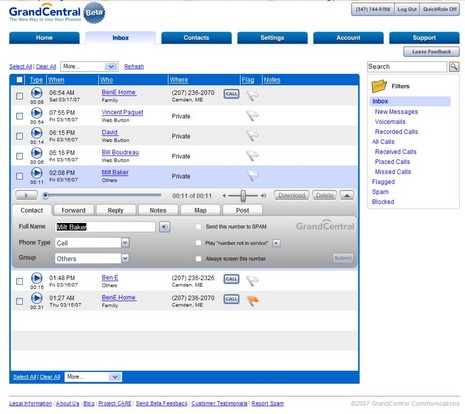Open the Voicemails filter

(x=390, y=122)
